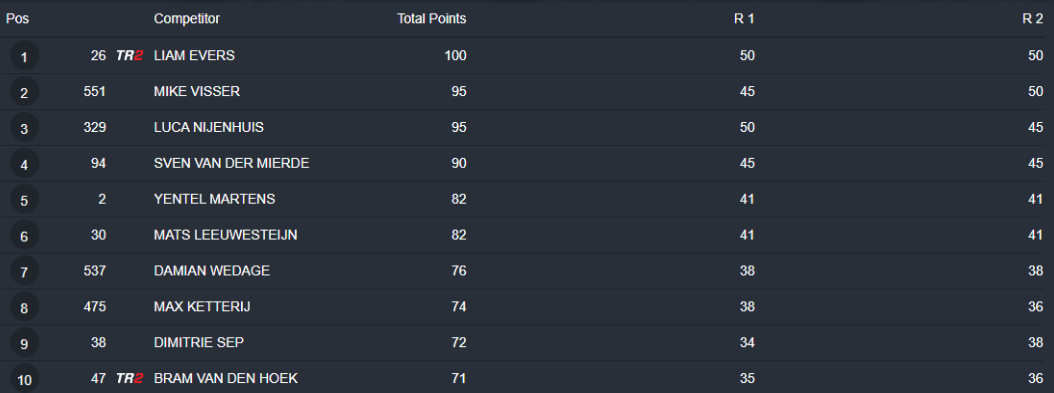Click the position 7 circle badge

[24, 271]
